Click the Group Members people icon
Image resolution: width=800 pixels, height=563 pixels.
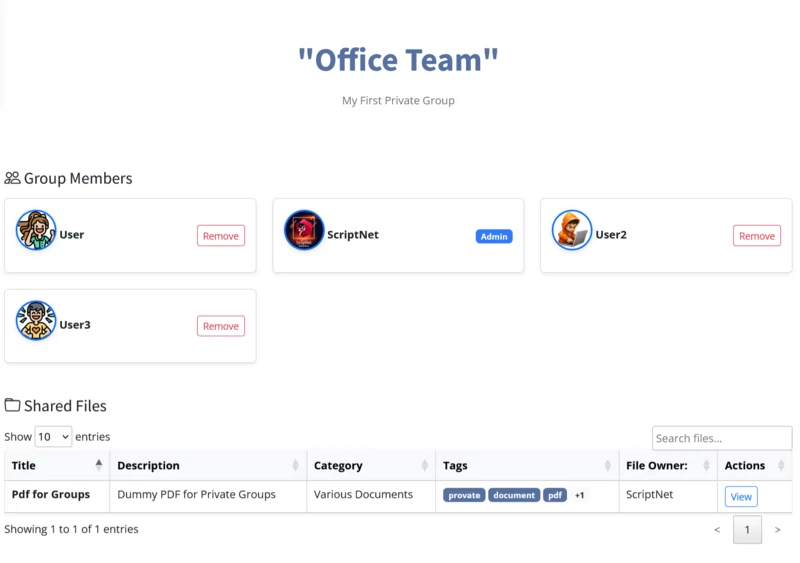pos(12,178)
